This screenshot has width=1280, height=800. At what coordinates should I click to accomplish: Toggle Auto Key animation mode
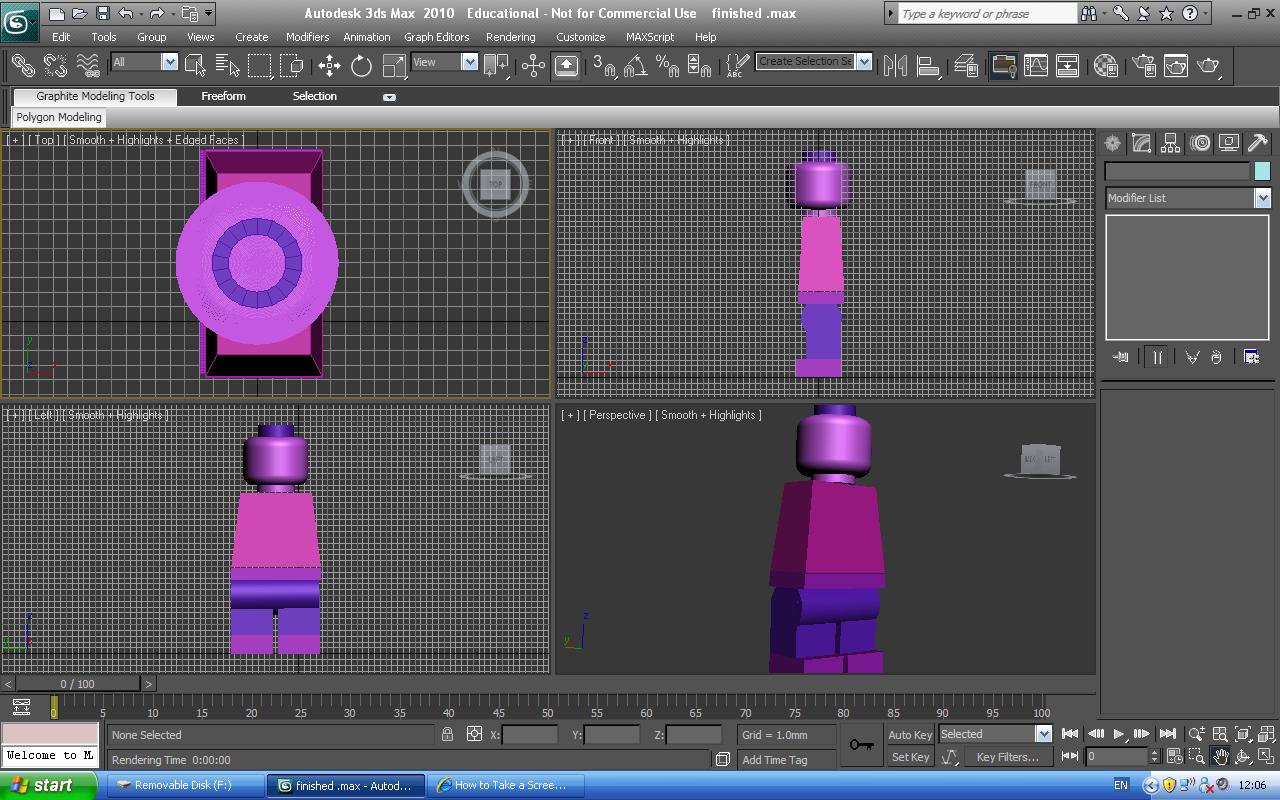pos(910,734)
